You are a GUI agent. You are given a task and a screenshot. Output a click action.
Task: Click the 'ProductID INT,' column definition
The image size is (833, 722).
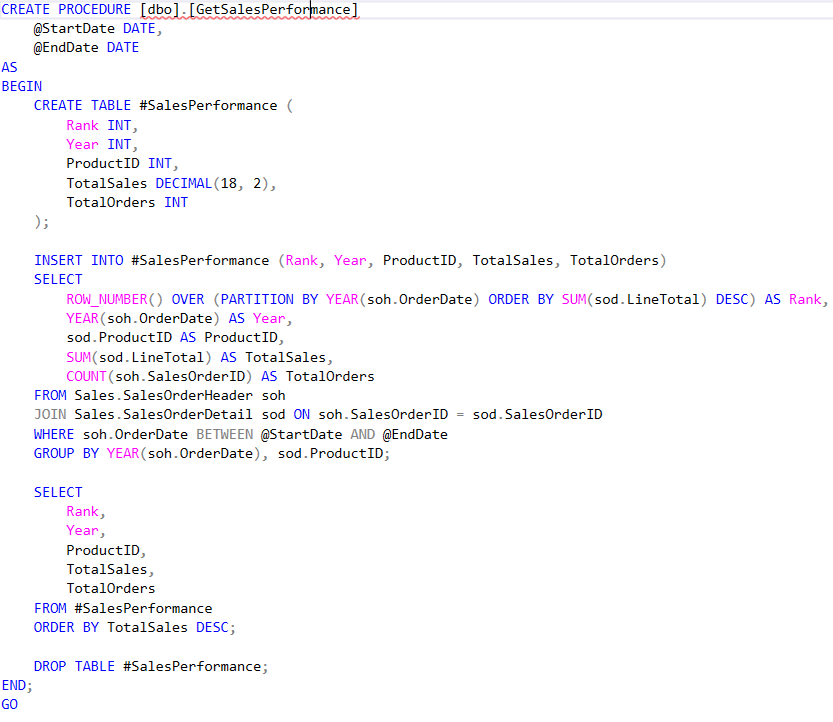[122, 164]
